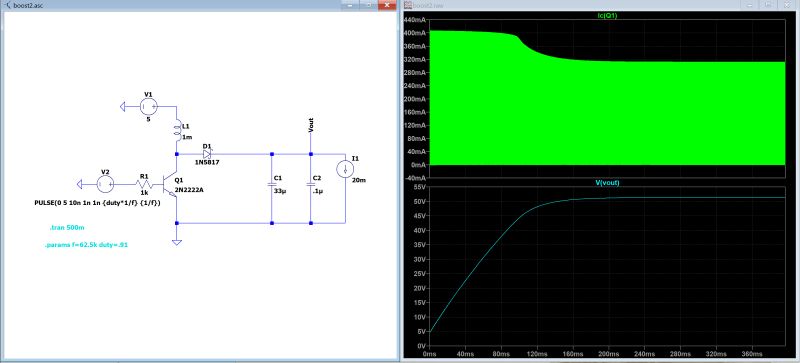Viewport: 800px width, 363px height.
Task: Select the .params f=62.5k duty=.91 directive
Action: coord(86,245)
